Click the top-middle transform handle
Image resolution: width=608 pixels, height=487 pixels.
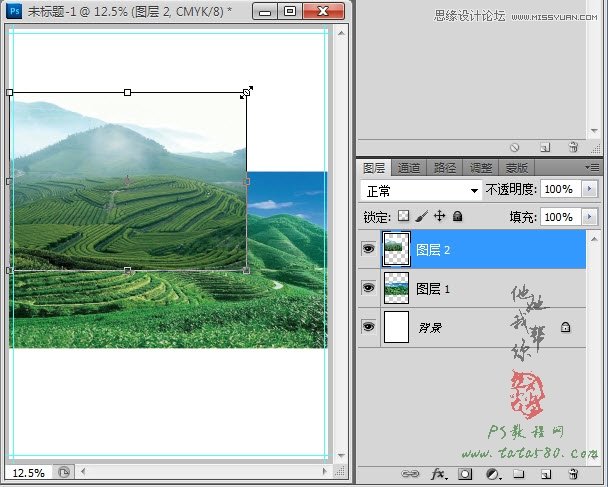tap(127, 92)
